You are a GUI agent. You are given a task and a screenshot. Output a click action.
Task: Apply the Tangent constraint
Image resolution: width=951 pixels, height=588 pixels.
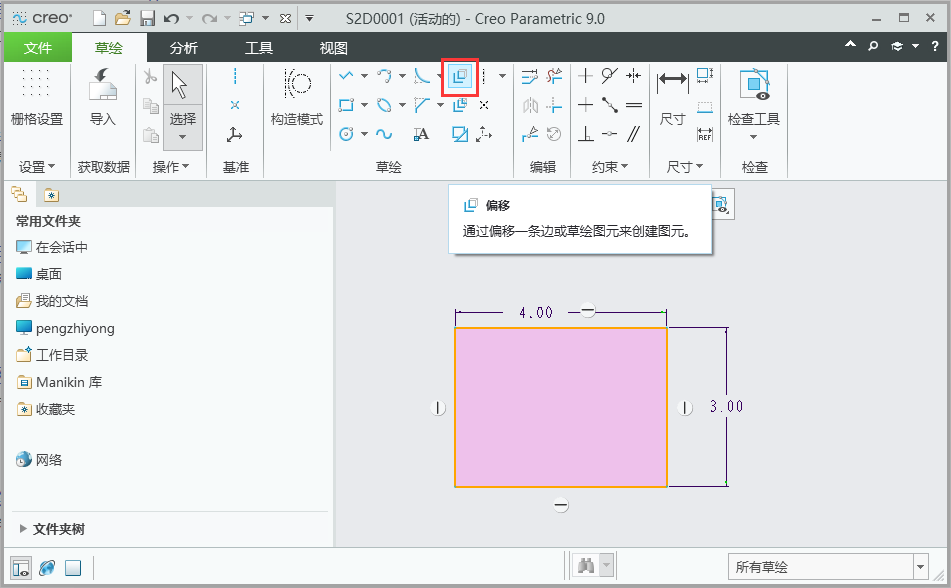(x=610, y=76)
